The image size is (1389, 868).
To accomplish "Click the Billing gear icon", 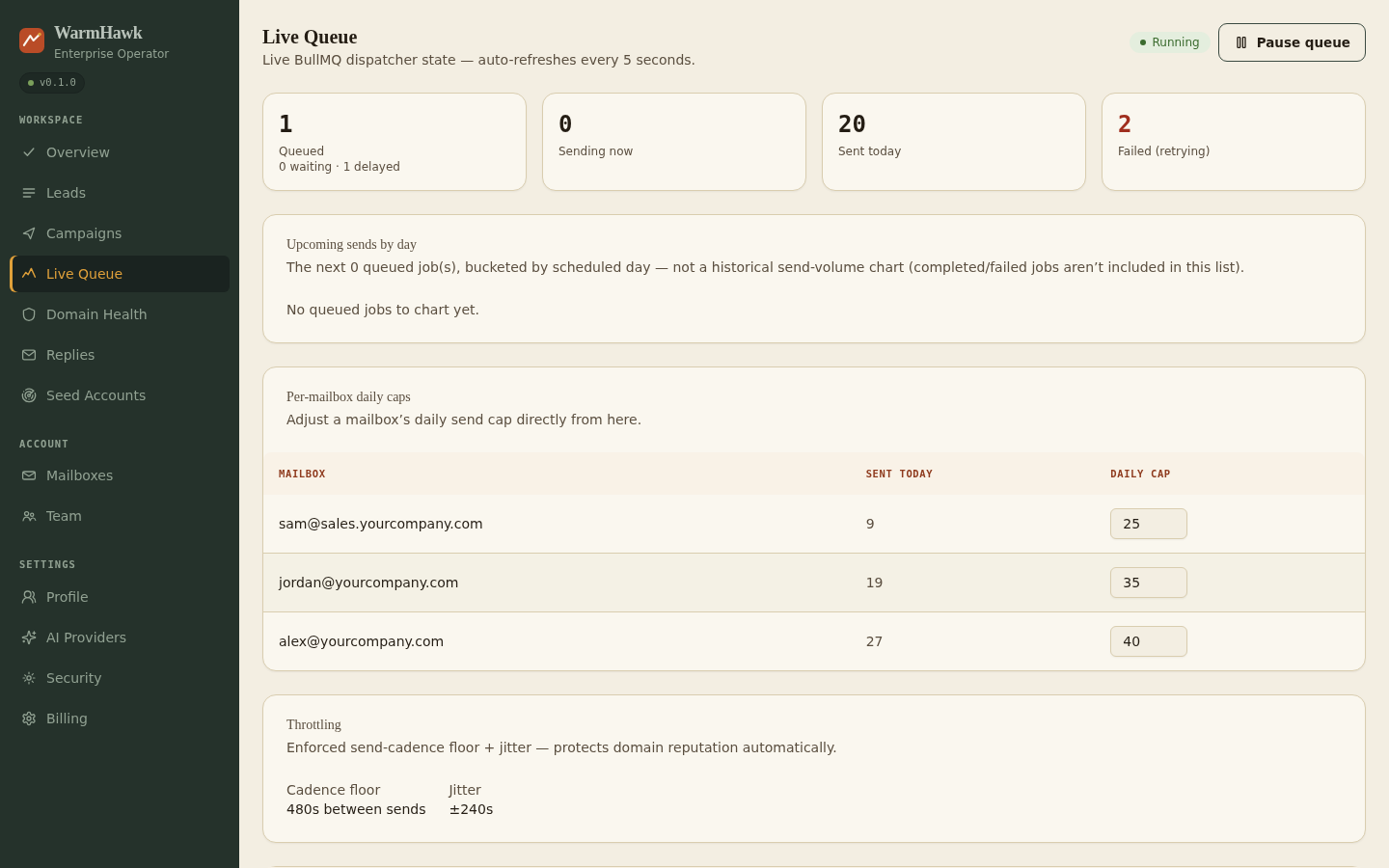I will [29, 719].
